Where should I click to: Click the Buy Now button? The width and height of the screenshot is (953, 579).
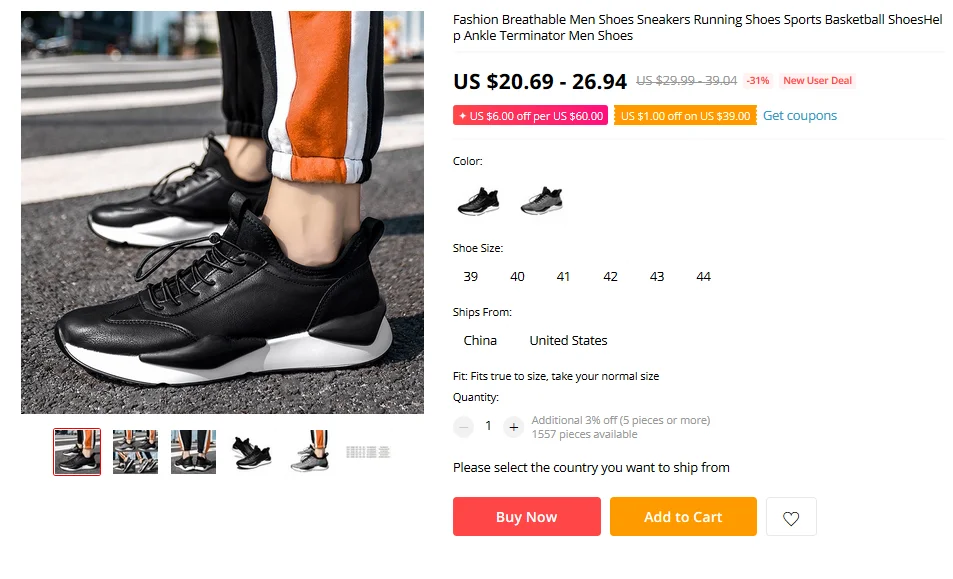tap(526, 516)
